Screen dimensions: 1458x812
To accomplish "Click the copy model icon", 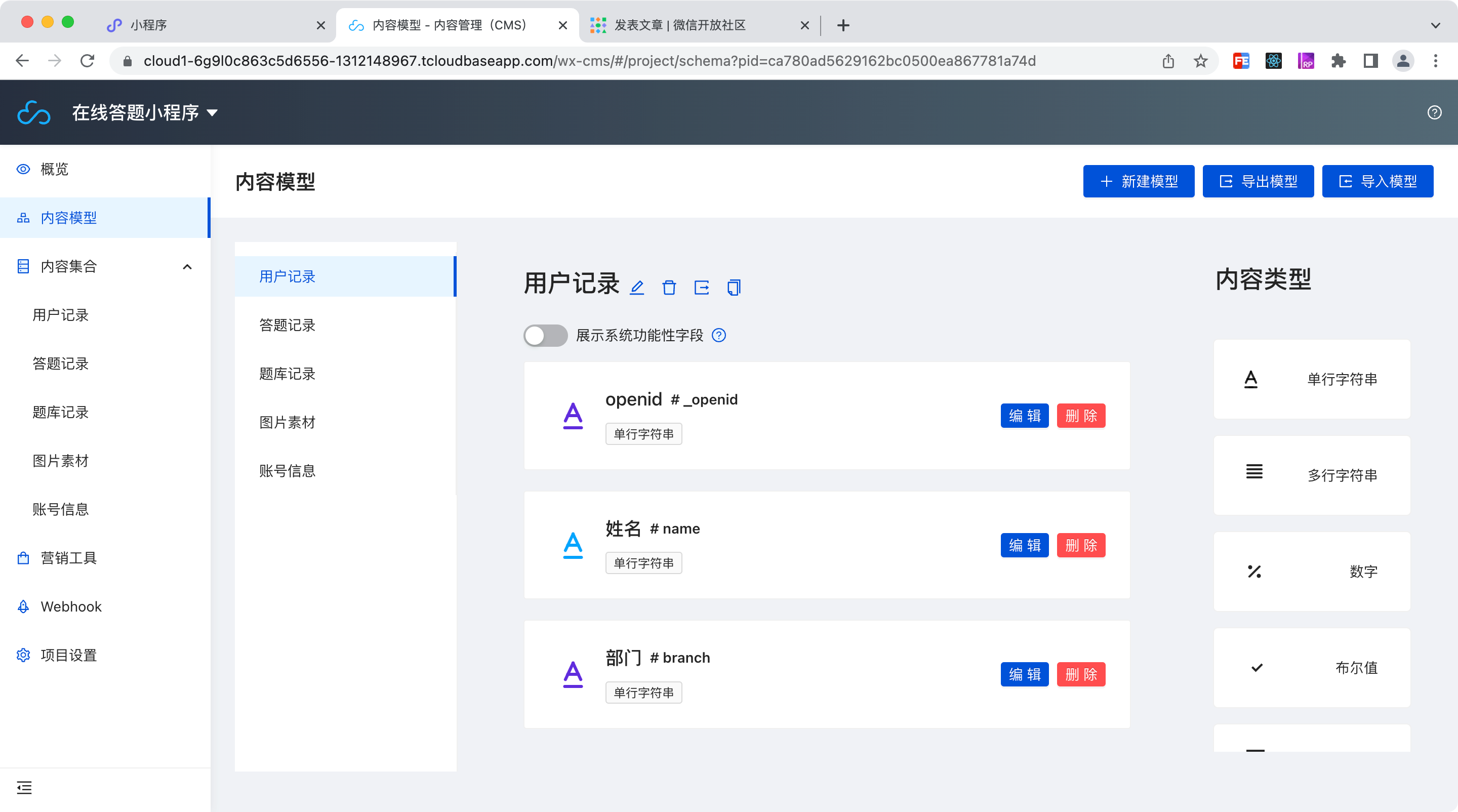I will (734, 288).
